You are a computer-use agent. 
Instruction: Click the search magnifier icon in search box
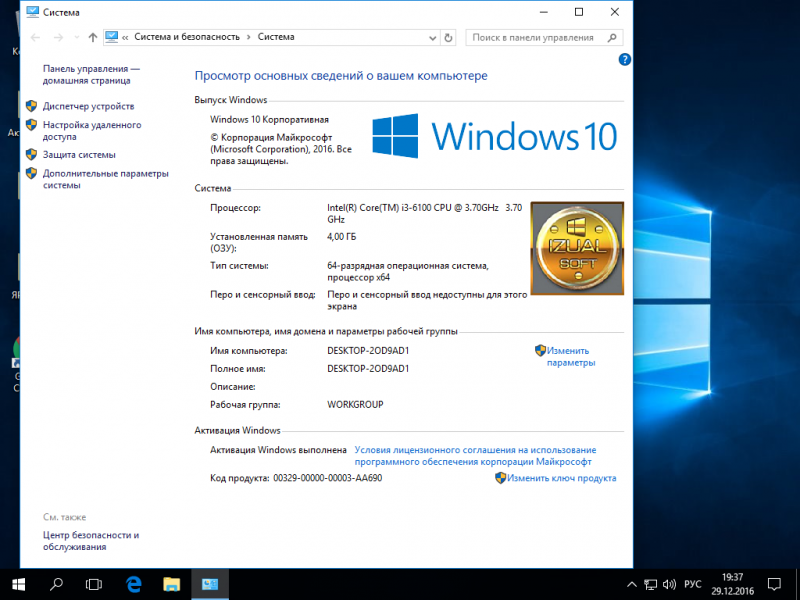(612, 37)
